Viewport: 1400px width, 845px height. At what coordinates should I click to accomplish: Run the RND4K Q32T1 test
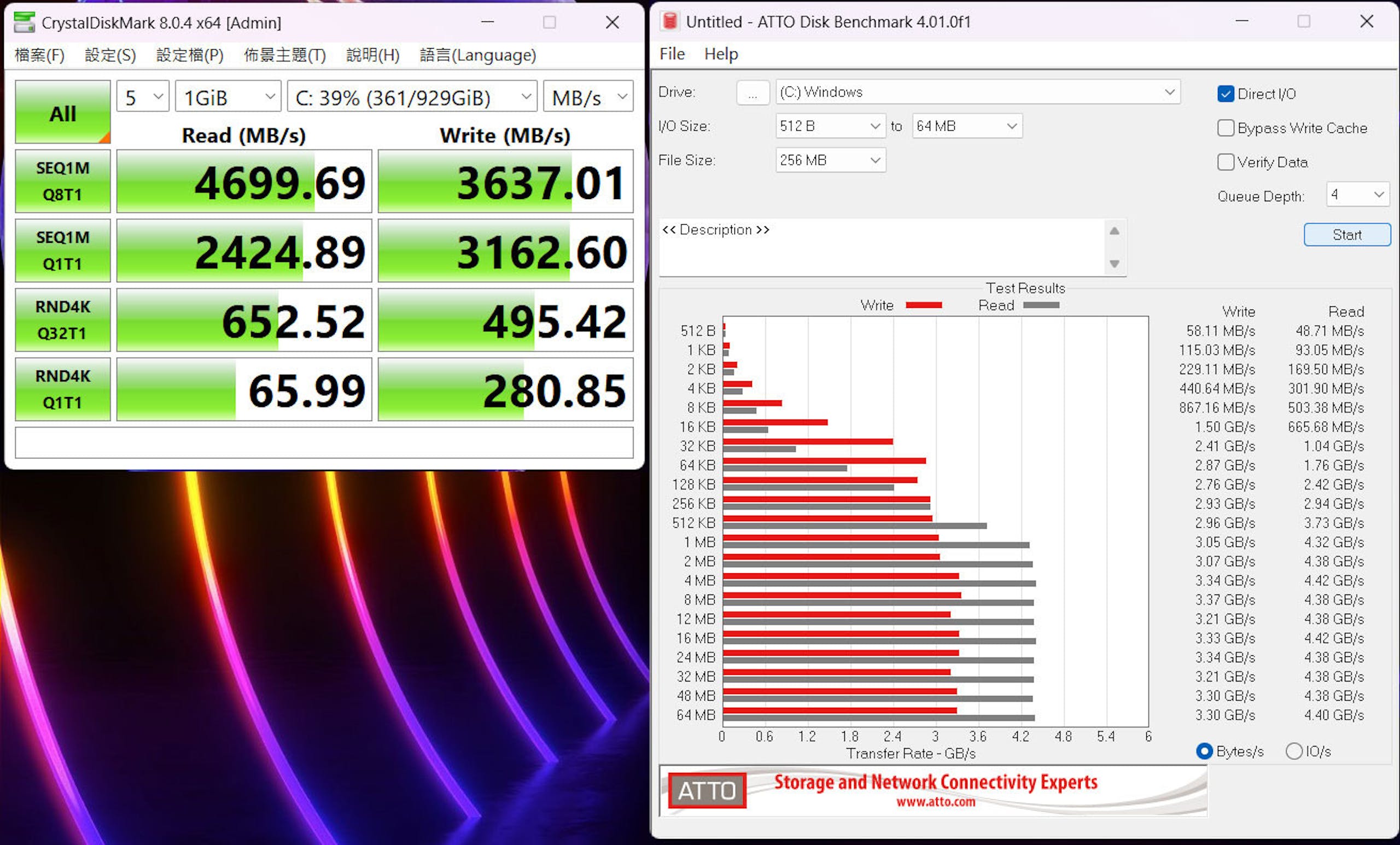[62, 320]
